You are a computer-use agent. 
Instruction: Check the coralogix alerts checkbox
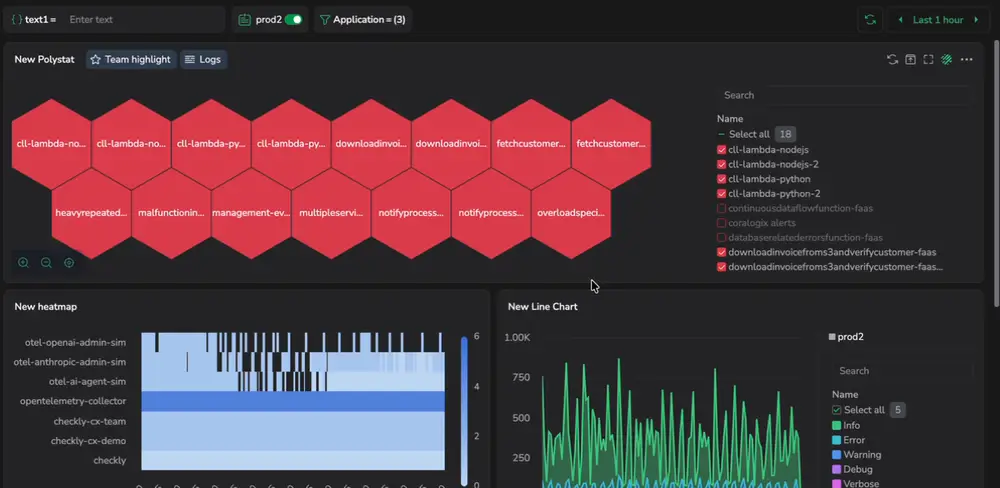click(721, 223)
